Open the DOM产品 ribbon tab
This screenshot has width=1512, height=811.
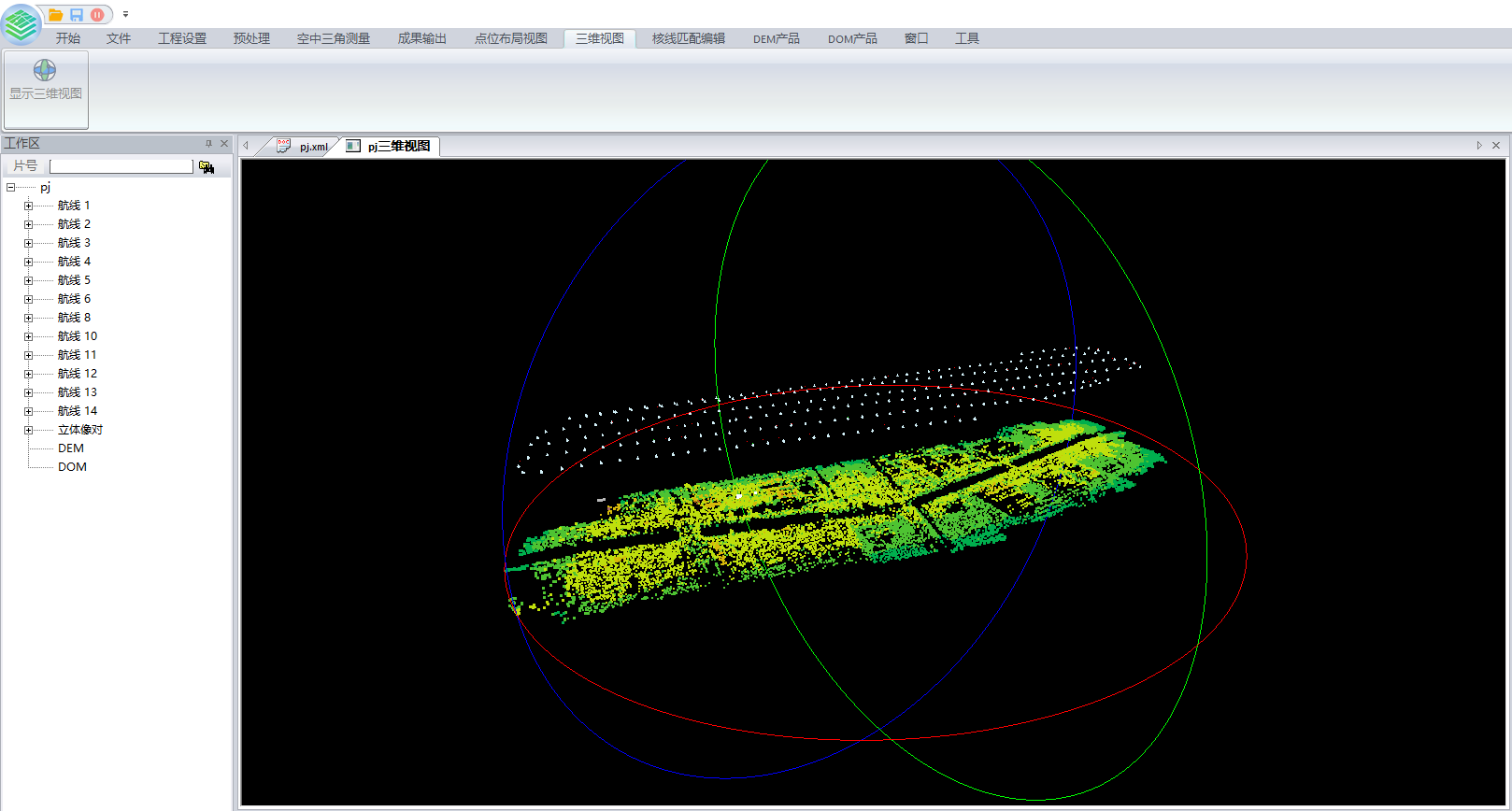click(852, 38)
